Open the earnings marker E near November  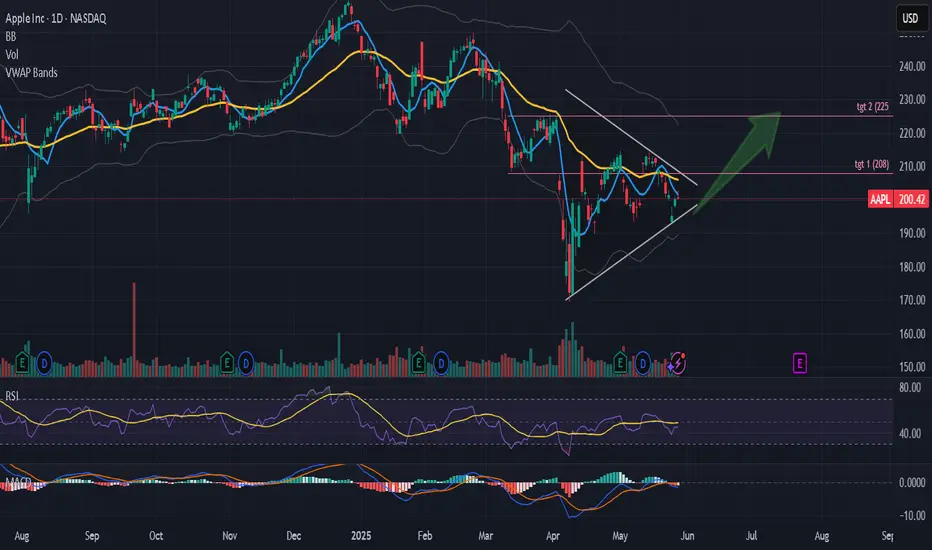(x=226, y=362)
